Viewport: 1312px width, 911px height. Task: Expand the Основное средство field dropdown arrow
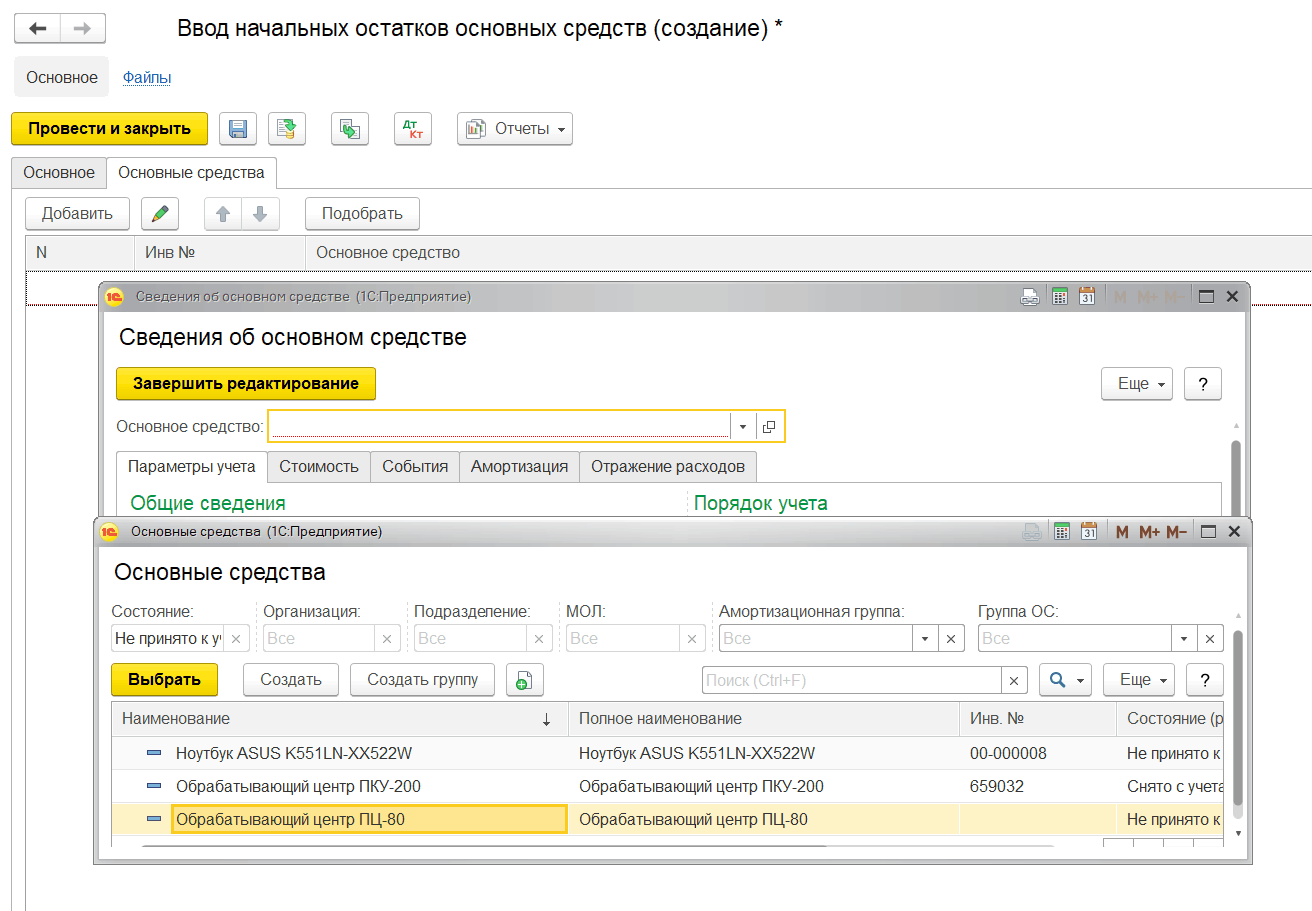(743, 426)
